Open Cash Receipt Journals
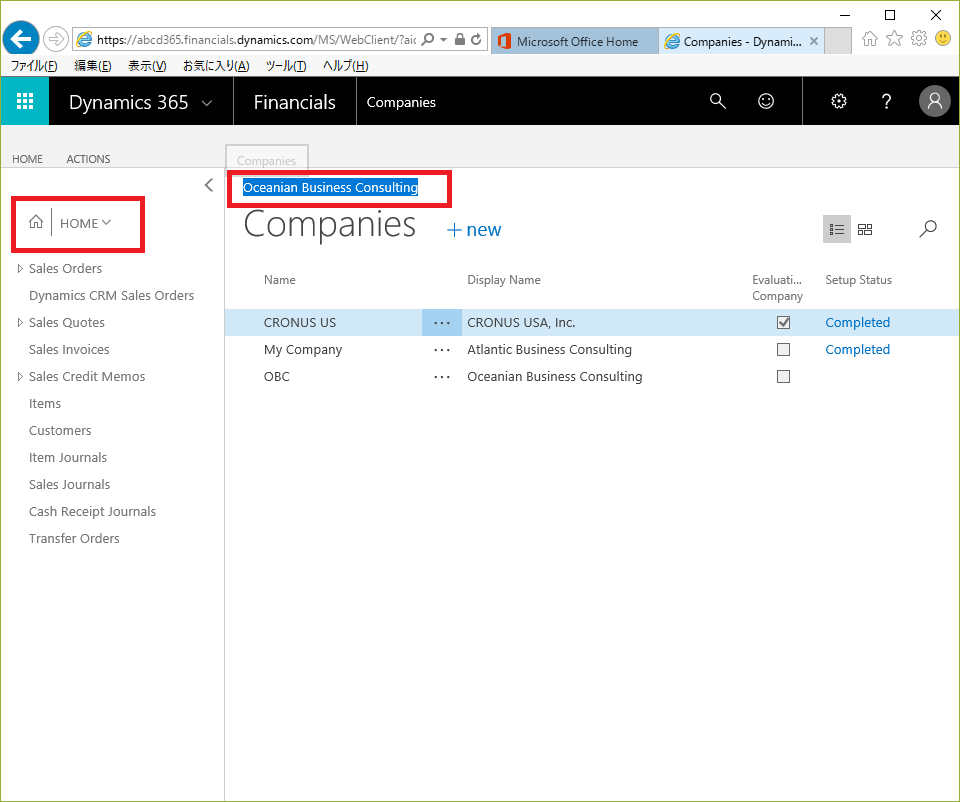Viewport: 960px width, 802px height. point(92,511)
